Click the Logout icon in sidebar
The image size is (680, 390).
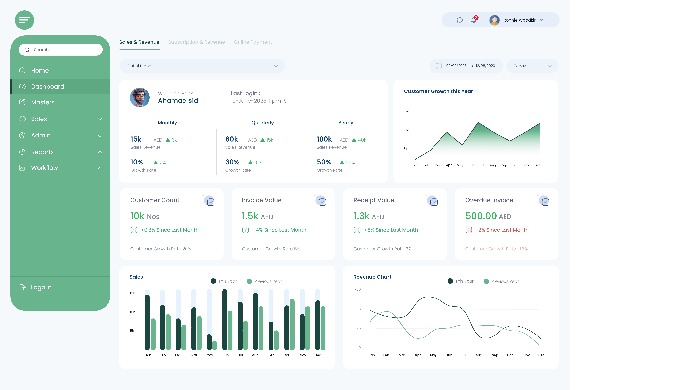pyautogui.click(x=23, y=287)
